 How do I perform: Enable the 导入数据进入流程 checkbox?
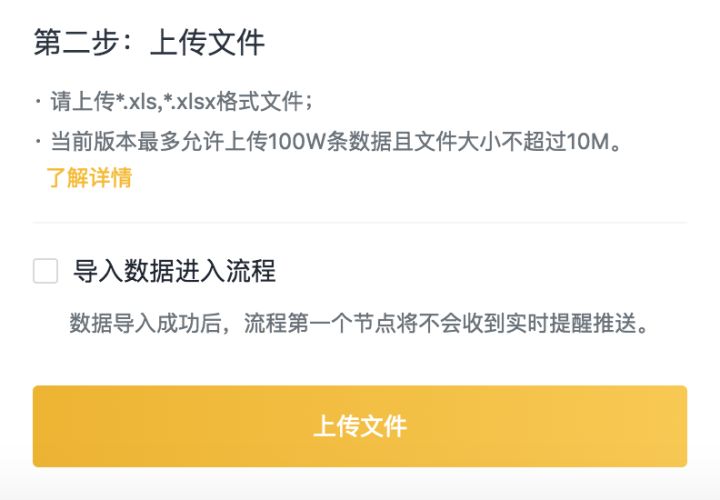(x=45, y=271)
